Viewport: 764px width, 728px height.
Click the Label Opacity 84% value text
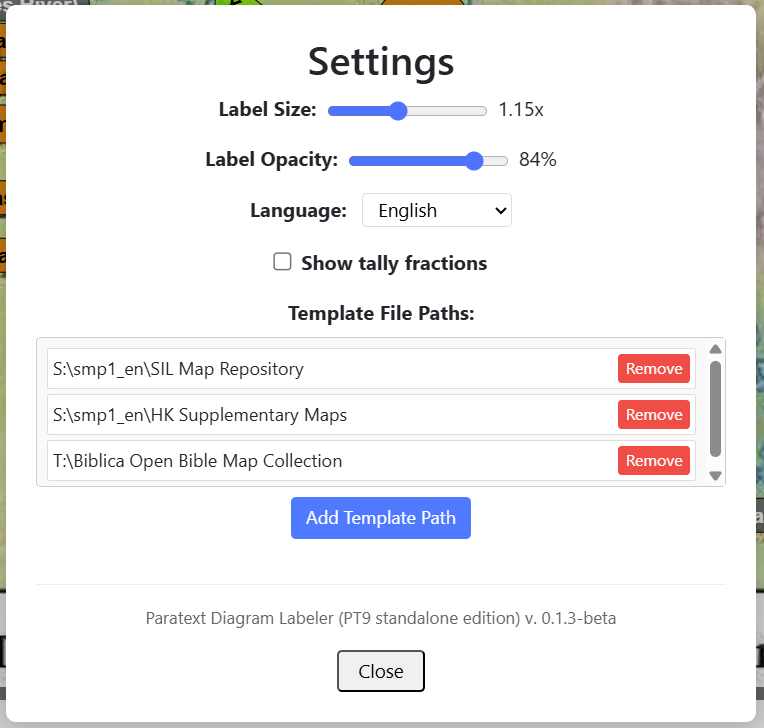537,160
